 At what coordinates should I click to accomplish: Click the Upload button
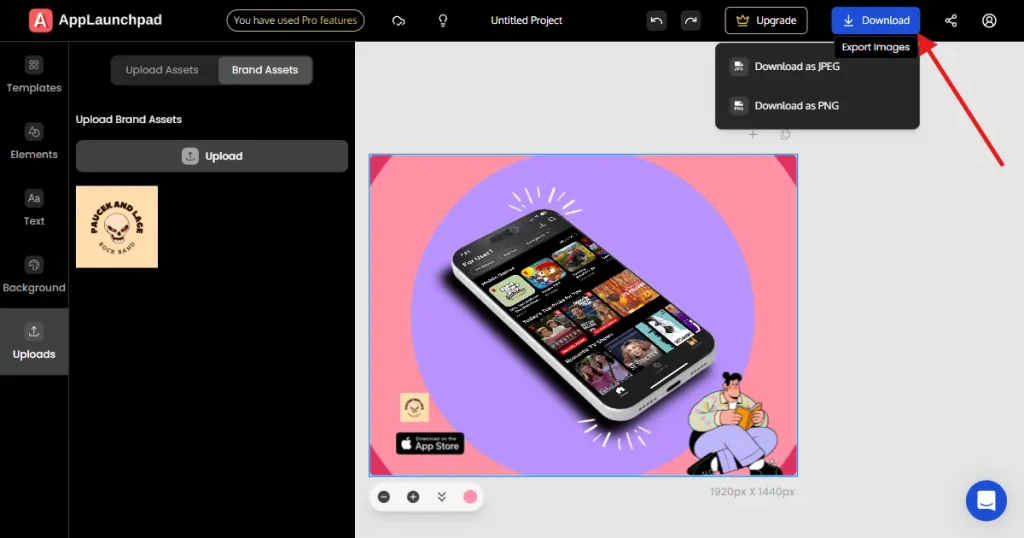click(x=212, y=156)
